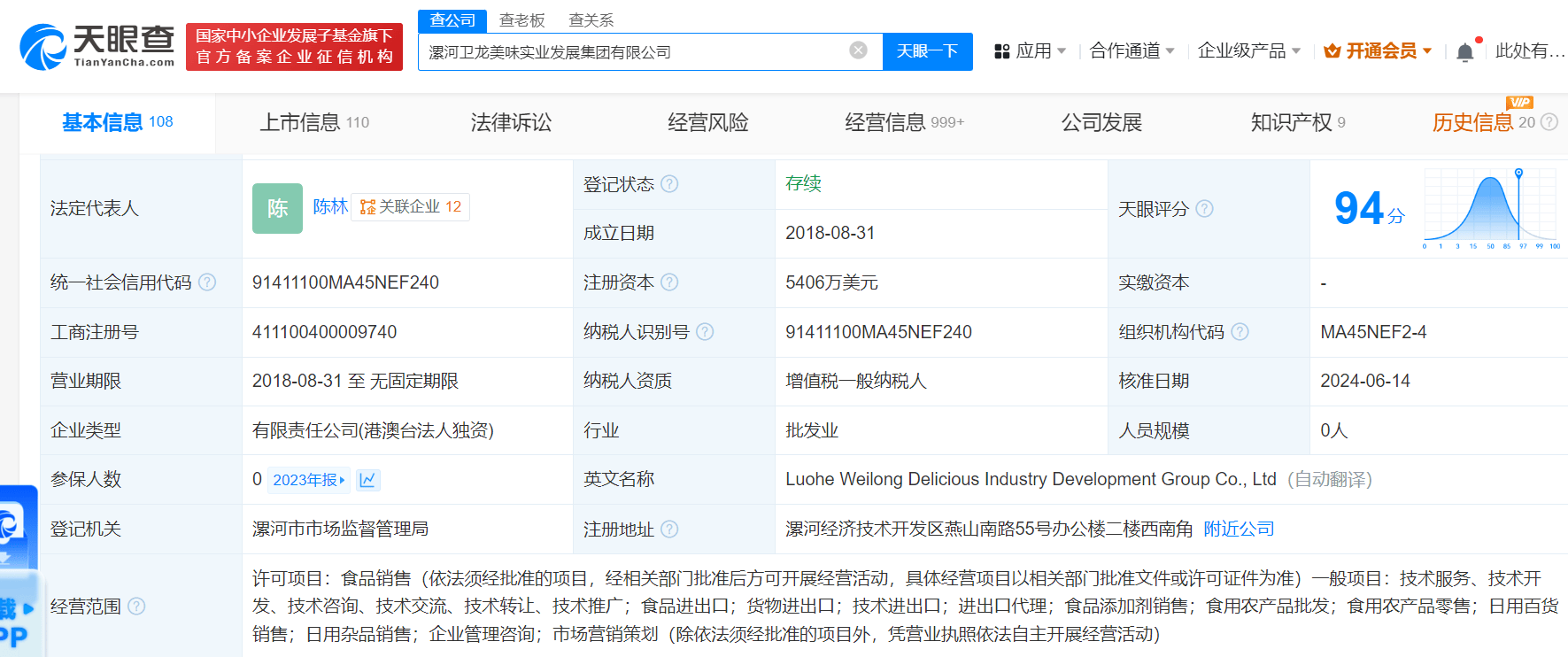Select credit code 91411100MA45NEF240 value
The height and width of the screenshot is (657, 1568).
pyautogui.click(x=345, y=282)
